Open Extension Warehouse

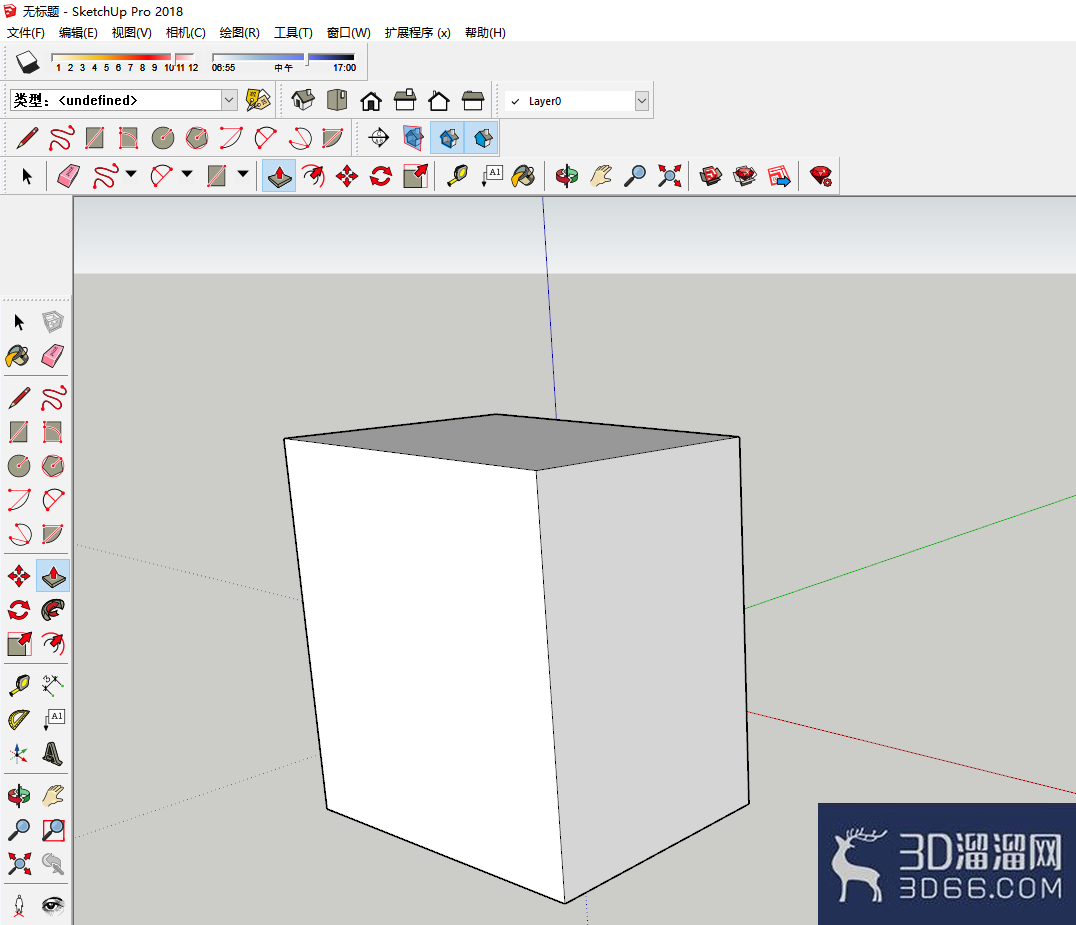pyautogui.click(x=745, y=176)
